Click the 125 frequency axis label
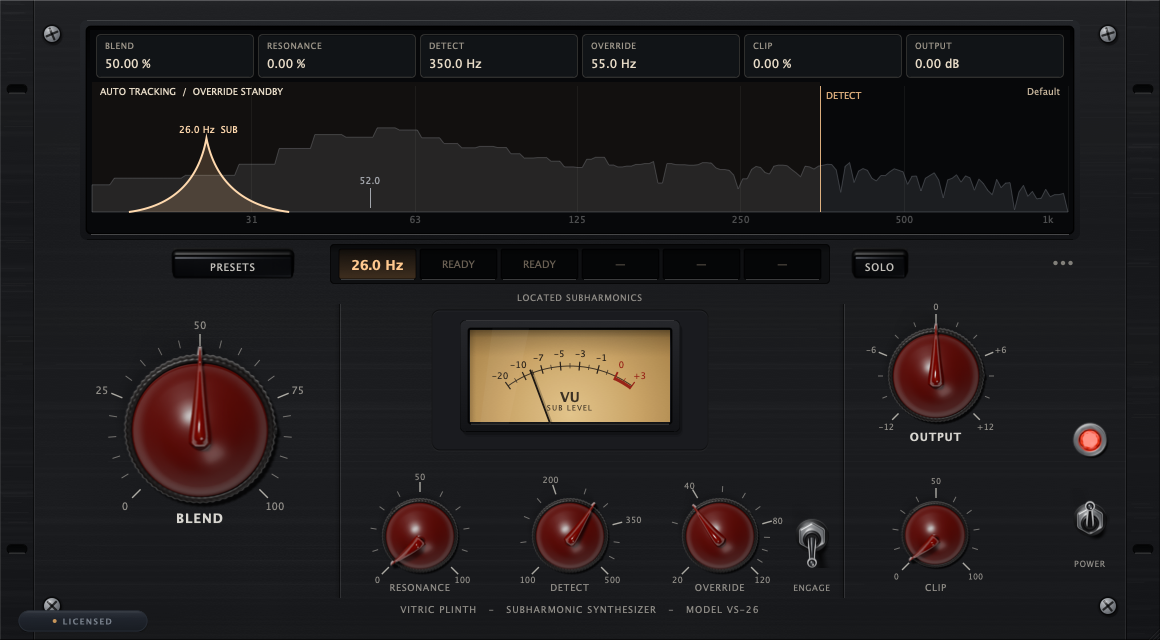 coord(577,220)
